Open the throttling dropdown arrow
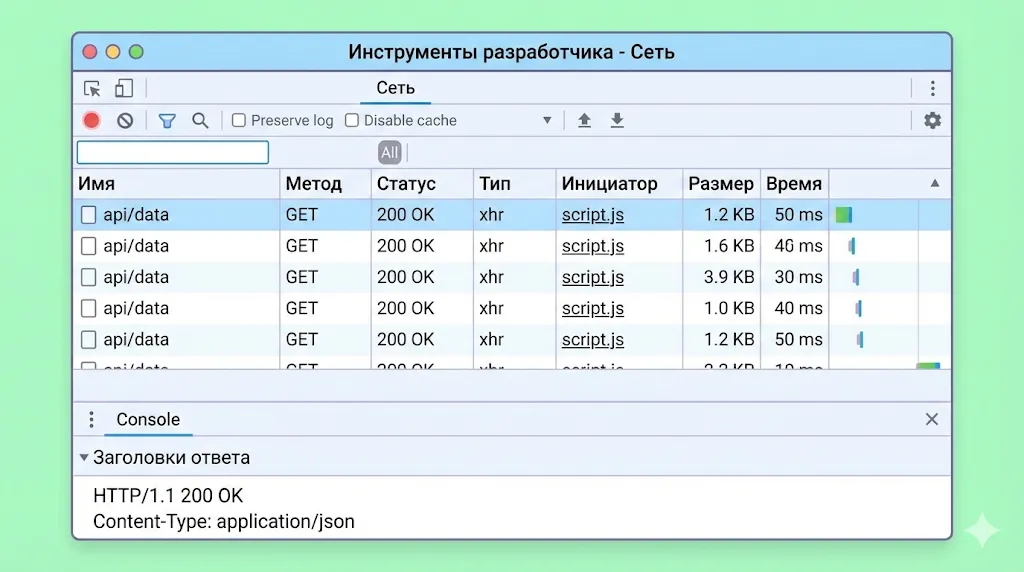The image size is (1024, 572). [x=547, y=120]
